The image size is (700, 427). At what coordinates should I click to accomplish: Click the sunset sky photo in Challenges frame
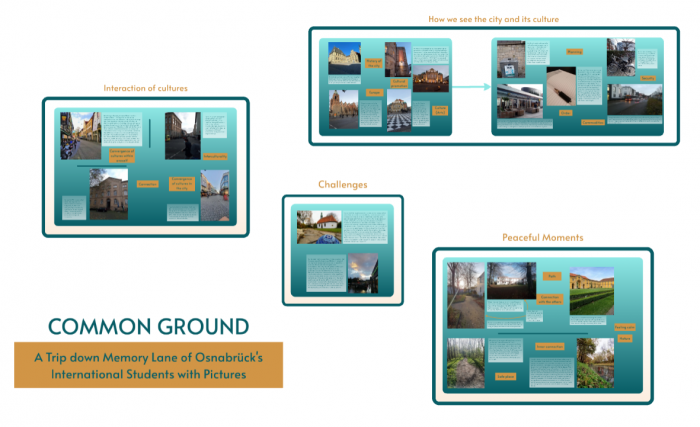click(363, 271)
